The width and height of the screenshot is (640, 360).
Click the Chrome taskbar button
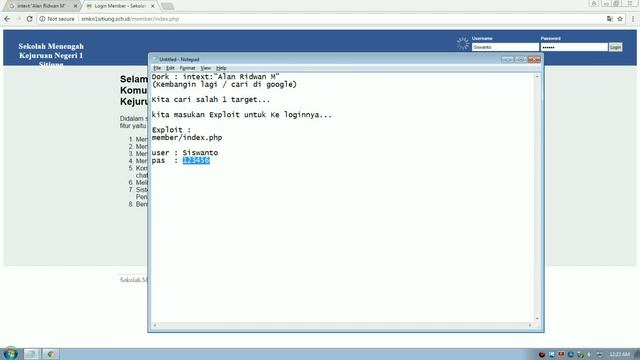pos(51,354)
